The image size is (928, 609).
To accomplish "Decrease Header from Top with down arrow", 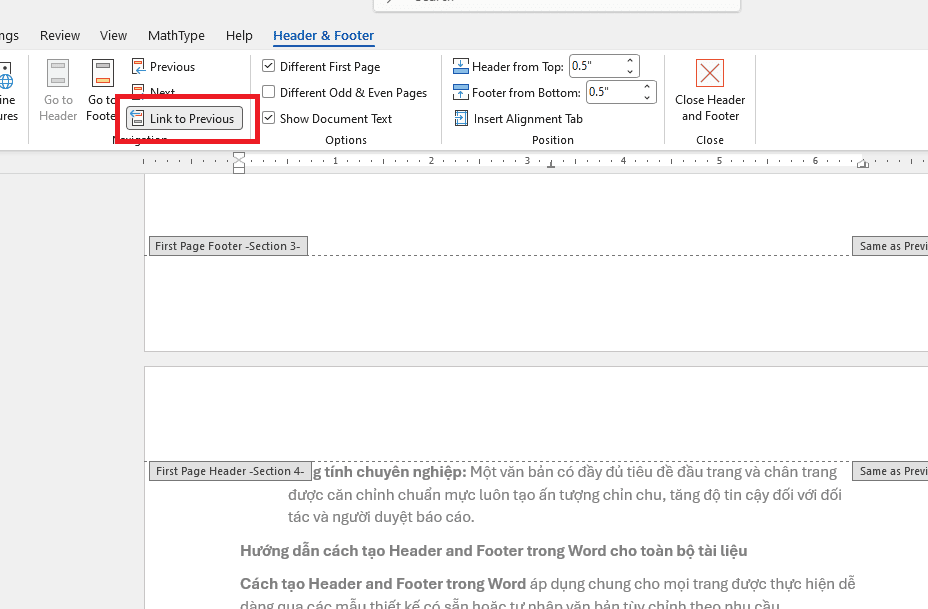I will tap(630, 72).
